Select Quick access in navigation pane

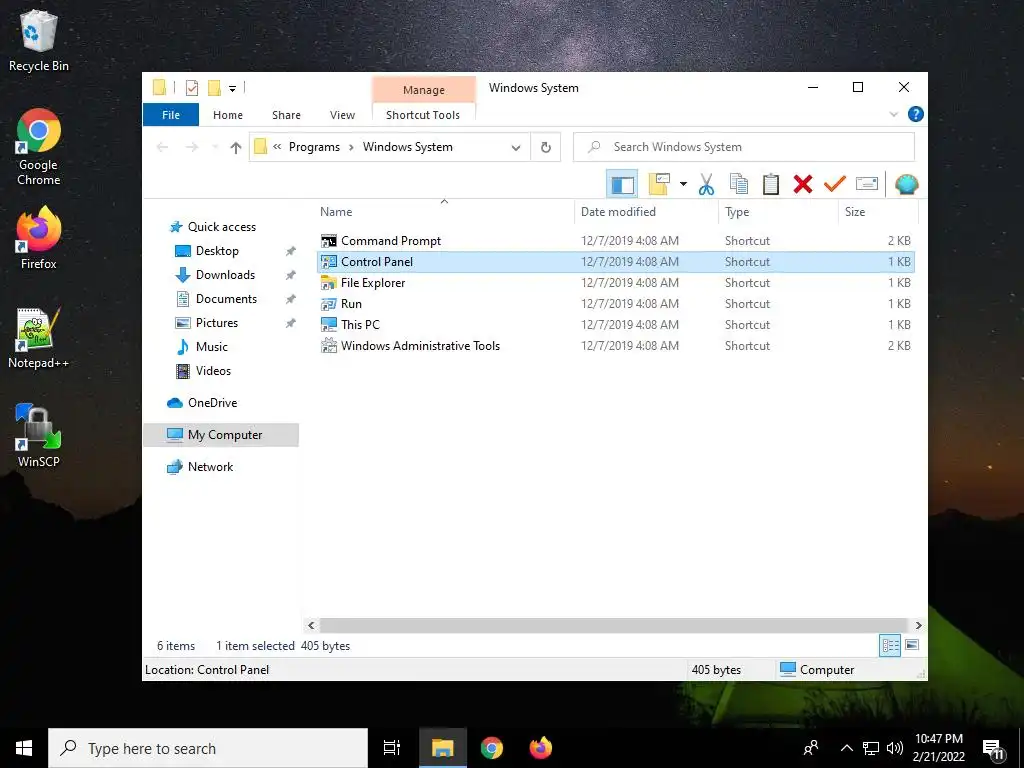(221, 227)
